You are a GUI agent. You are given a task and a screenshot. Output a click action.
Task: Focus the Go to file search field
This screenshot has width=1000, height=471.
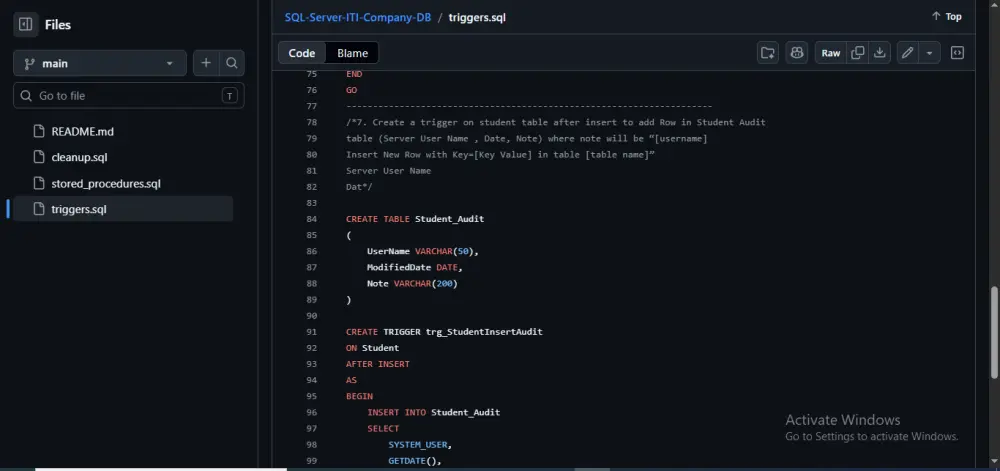tap(129, 96)
